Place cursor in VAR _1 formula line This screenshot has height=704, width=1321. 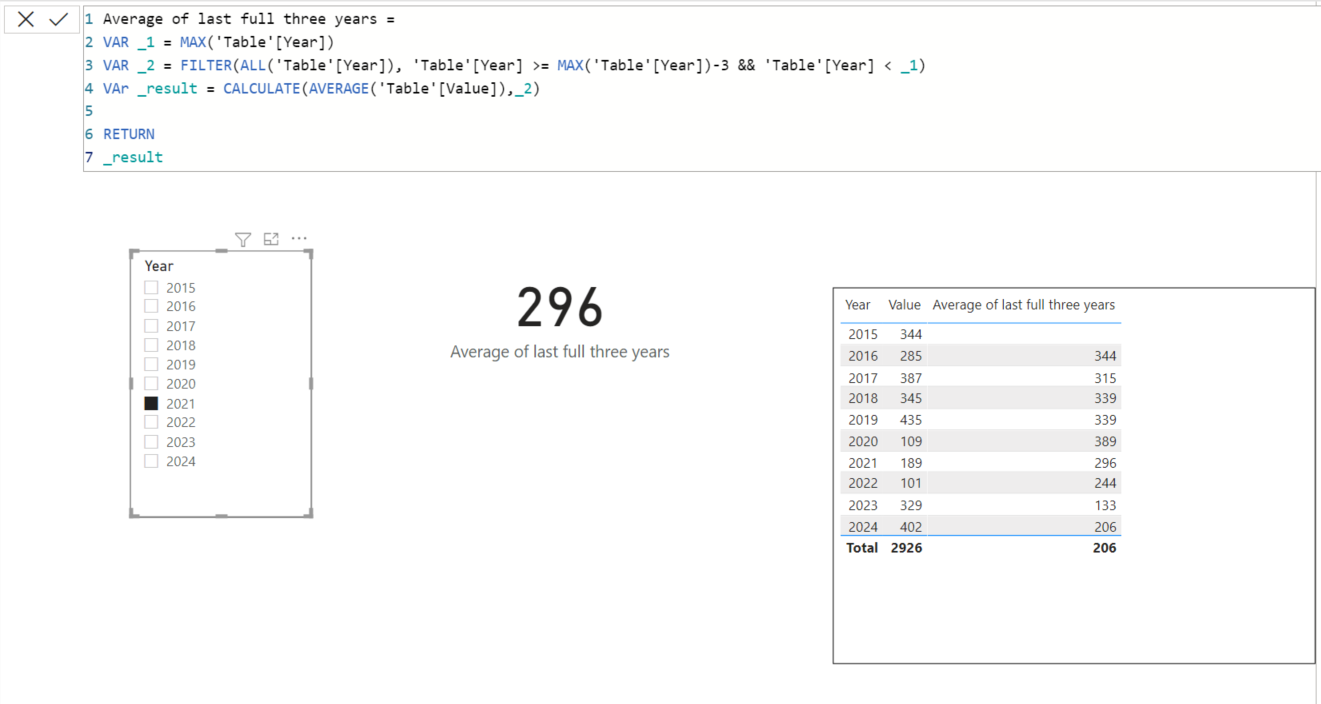pos(218,42)
